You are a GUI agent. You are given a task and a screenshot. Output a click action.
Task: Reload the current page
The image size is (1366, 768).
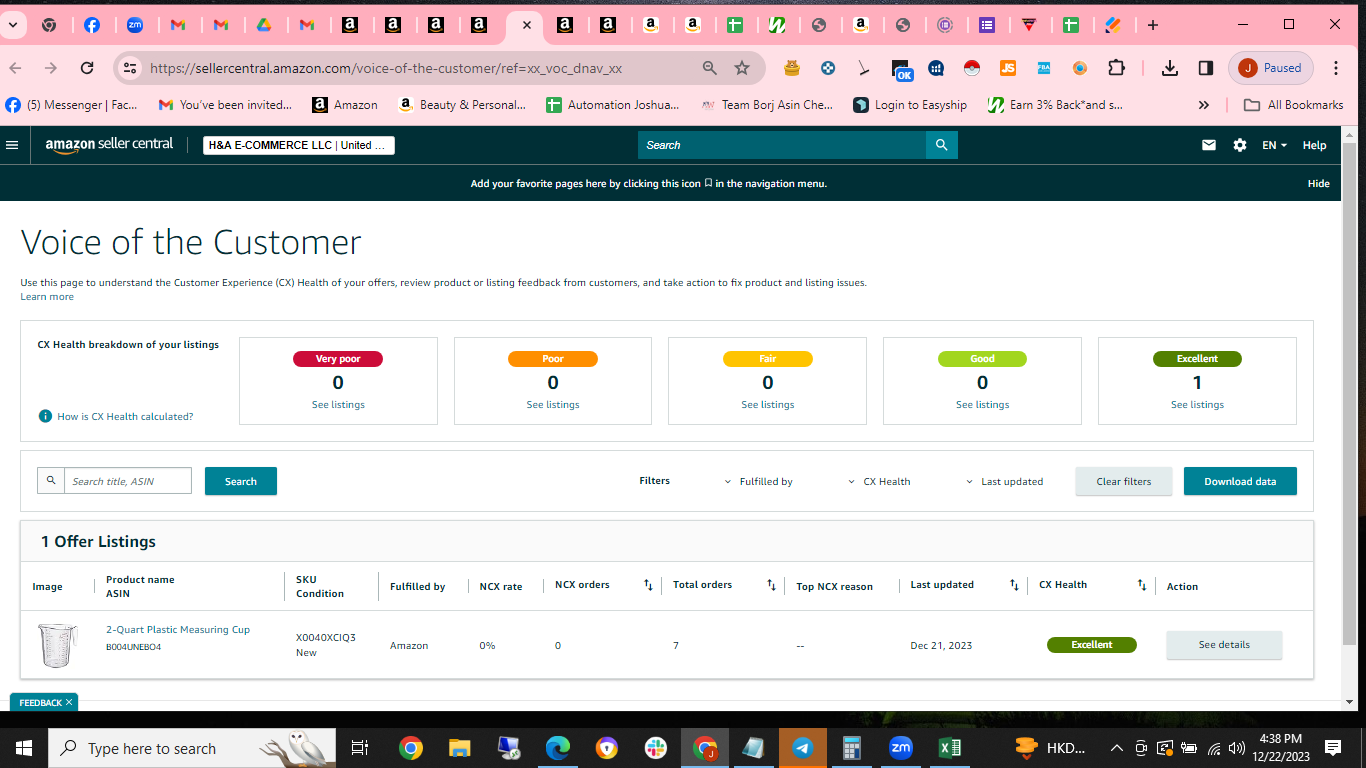point(87,68)
